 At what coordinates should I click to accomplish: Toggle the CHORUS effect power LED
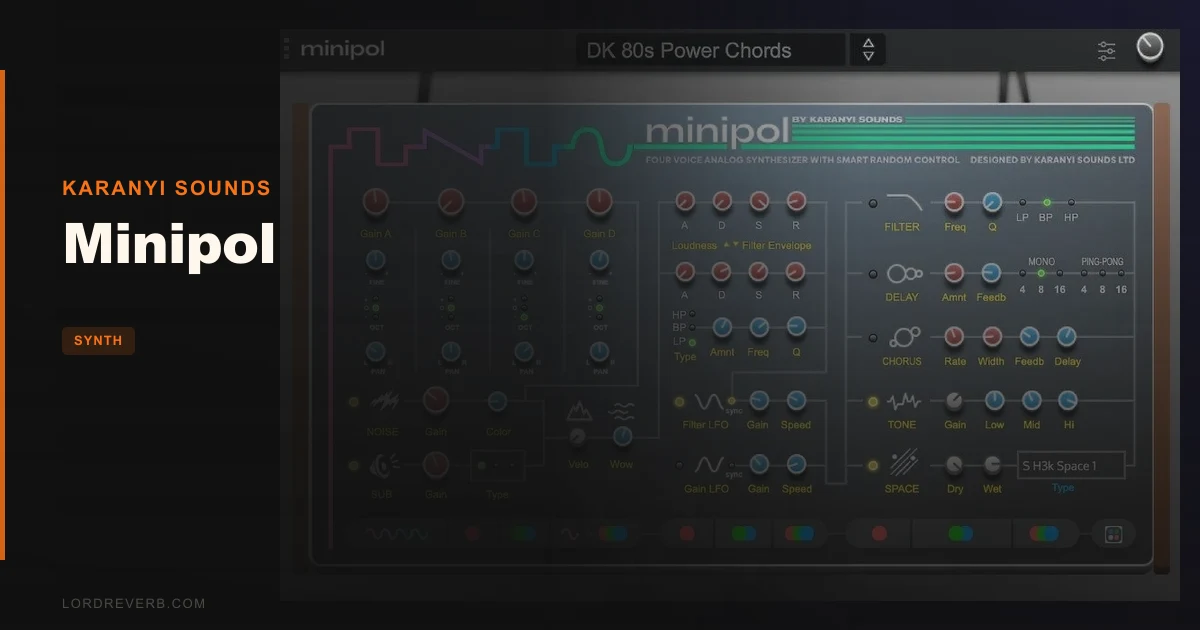[872, 338]
